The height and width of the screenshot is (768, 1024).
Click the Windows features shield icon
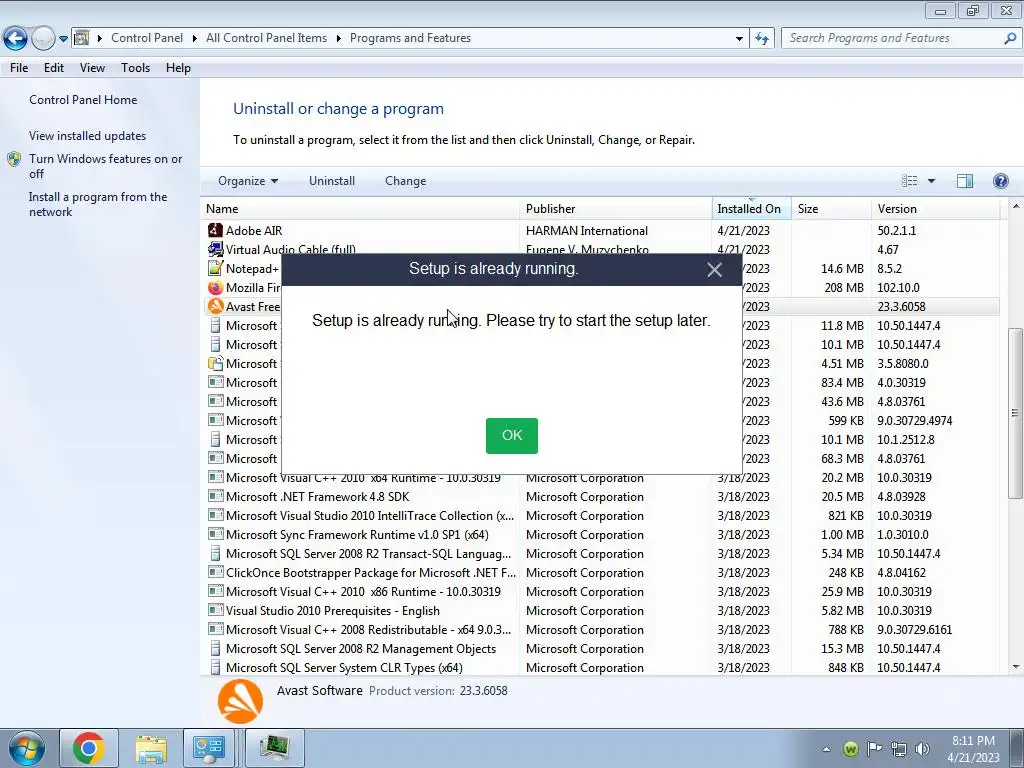pyautogui.click(x=14, y=159)
